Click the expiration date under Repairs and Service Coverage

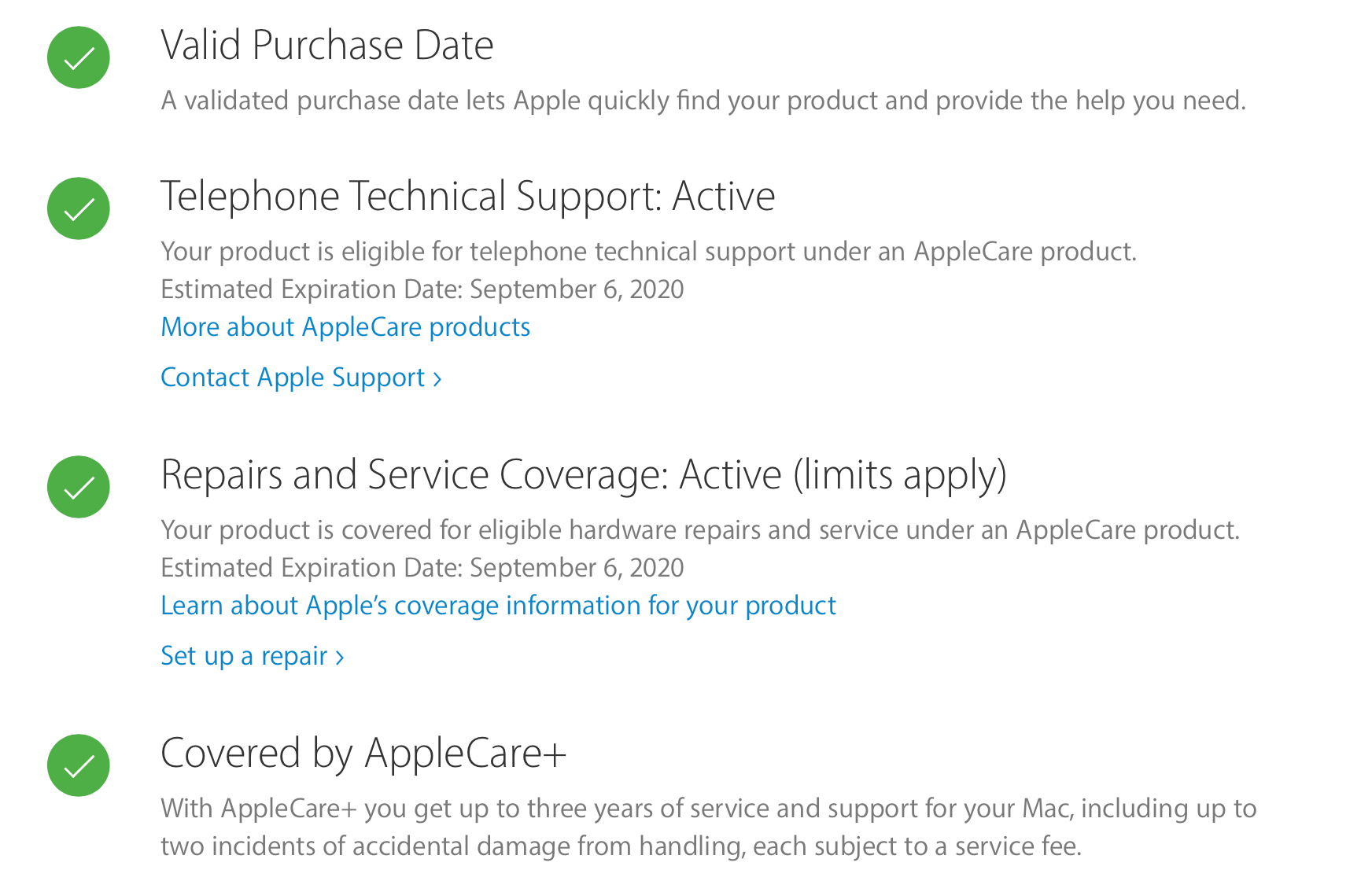point(422,568)
